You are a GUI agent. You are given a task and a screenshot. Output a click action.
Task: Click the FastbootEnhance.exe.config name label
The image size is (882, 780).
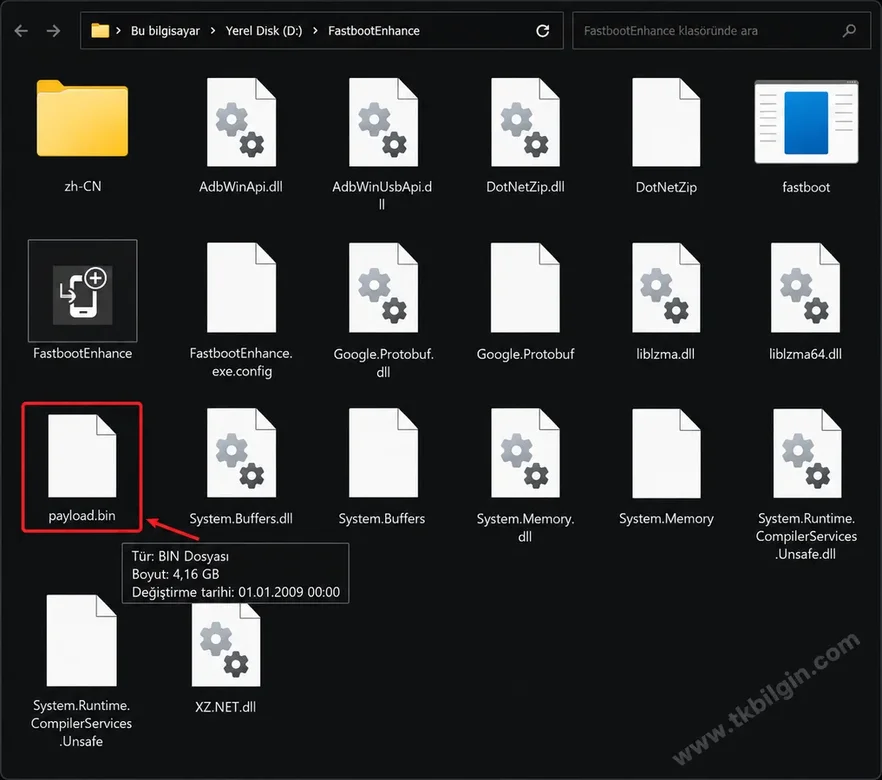point(241,362)
